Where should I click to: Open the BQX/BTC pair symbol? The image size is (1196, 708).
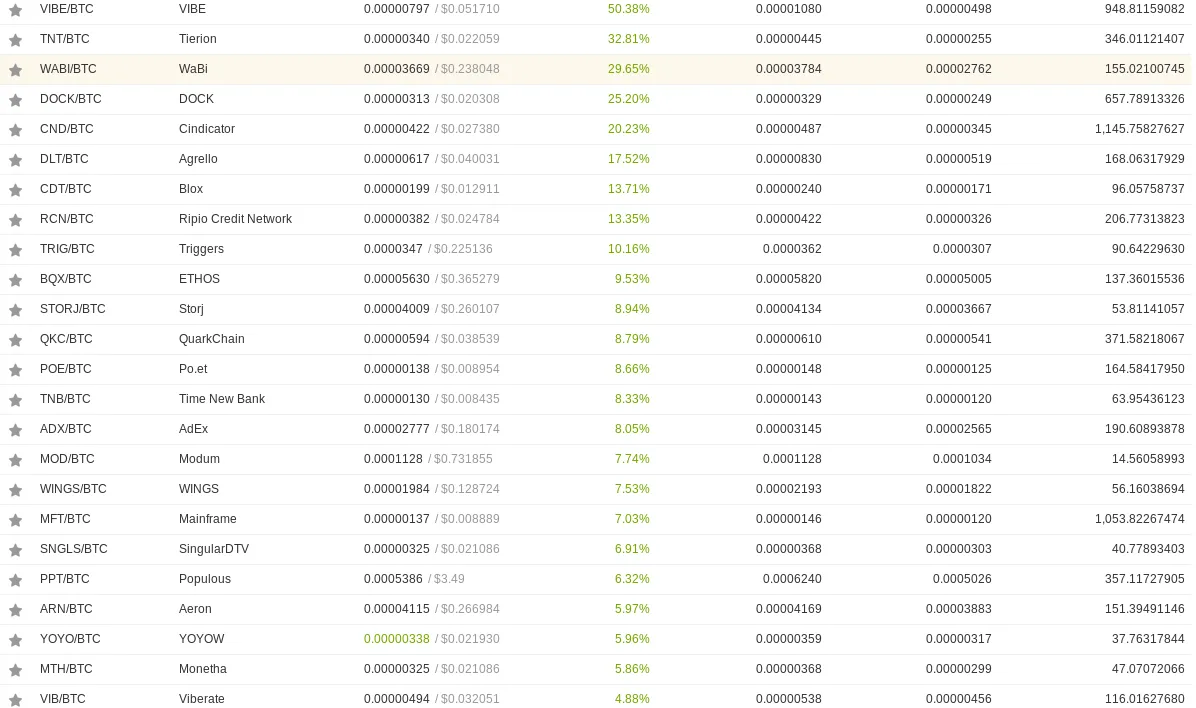click(x=66, y=279)
